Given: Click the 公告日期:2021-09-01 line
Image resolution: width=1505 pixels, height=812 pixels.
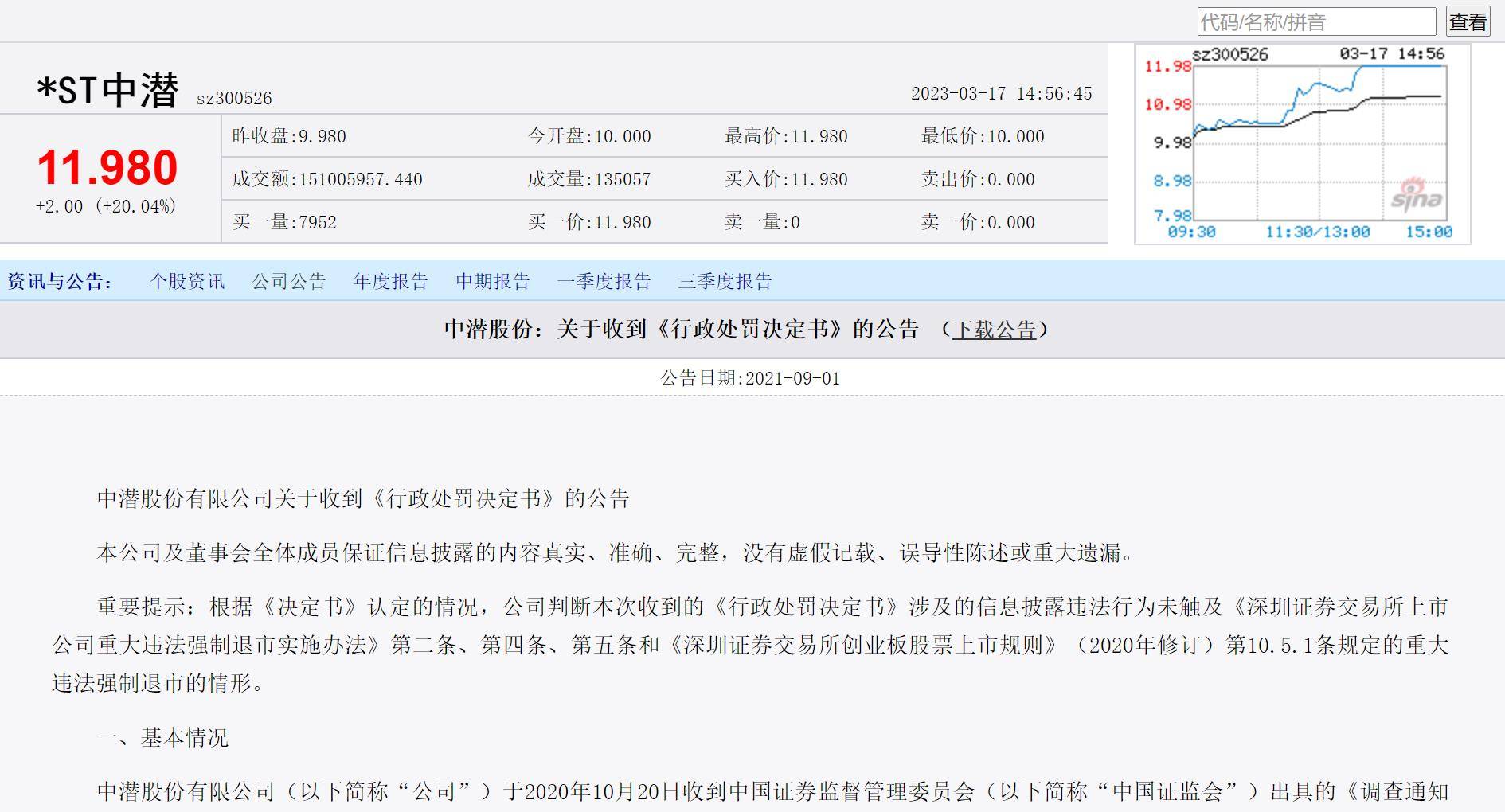Looking at the screenshot, I should (x=751, y=378).
